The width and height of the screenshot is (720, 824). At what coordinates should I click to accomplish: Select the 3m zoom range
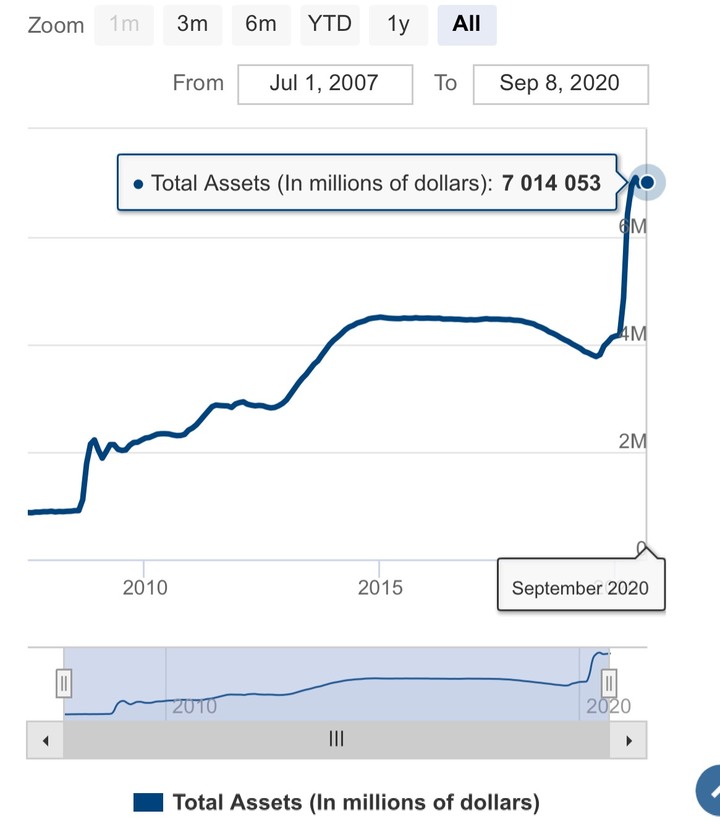point(192,25)
